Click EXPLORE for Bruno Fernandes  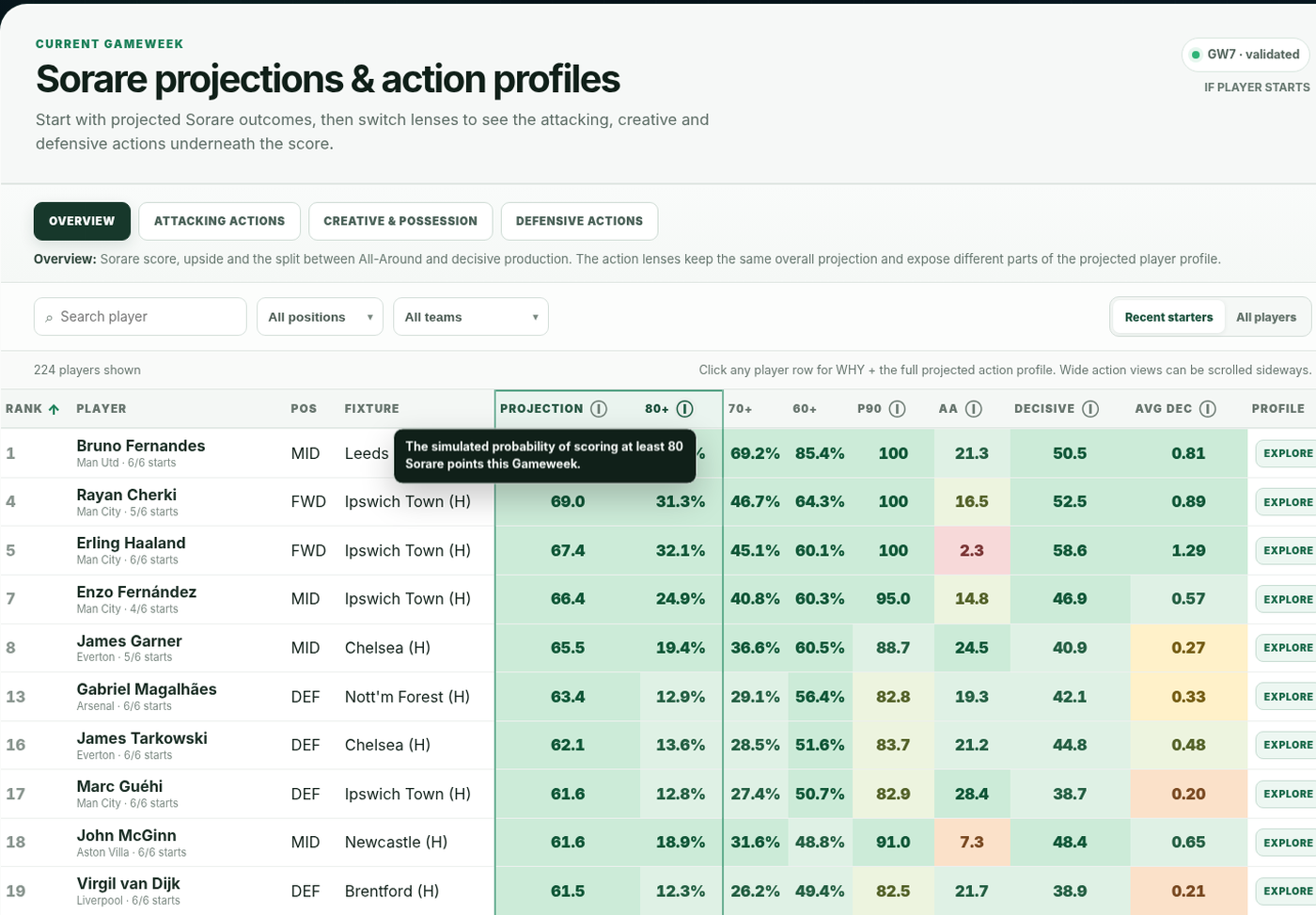[1287, 453]
